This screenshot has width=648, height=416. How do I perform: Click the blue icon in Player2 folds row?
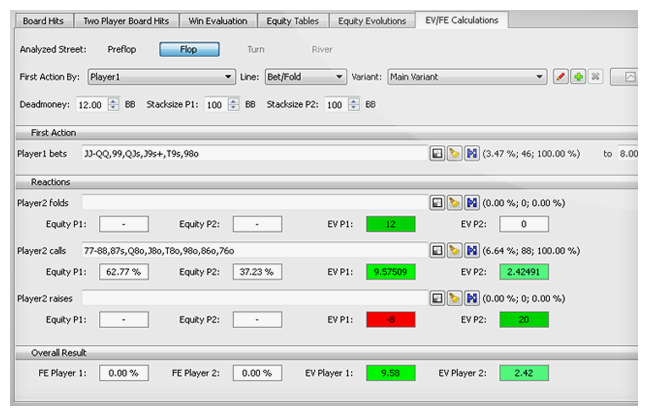472,203
